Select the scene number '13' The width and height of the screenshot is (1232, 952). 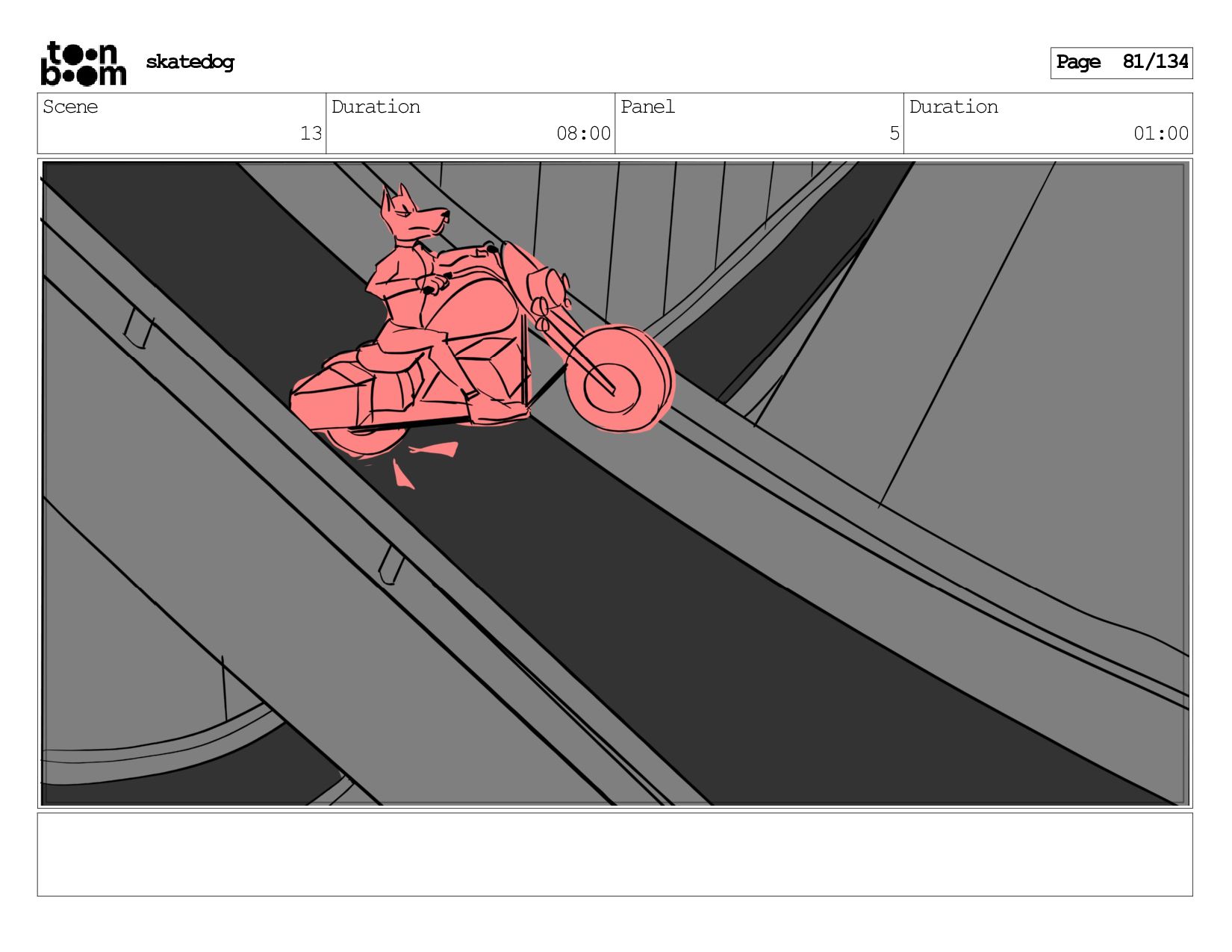click(x=311, y=134)
